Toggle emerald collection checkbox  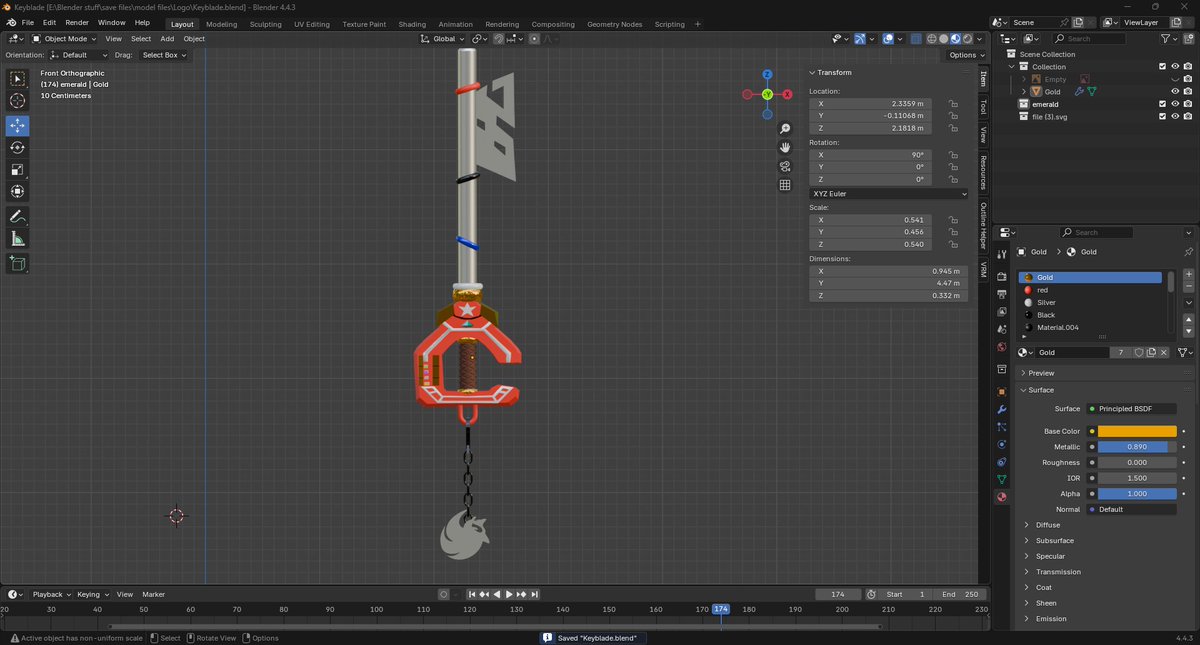[x=1162, y=104]
